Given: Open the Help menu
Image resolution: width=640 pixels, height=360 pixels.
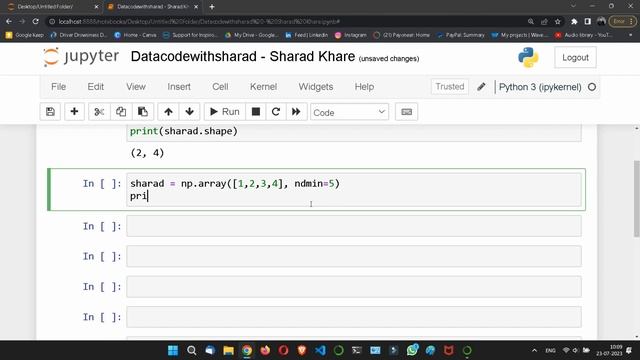Looking at the screenshot, I should pyautogui.click(x=364, y=87).
